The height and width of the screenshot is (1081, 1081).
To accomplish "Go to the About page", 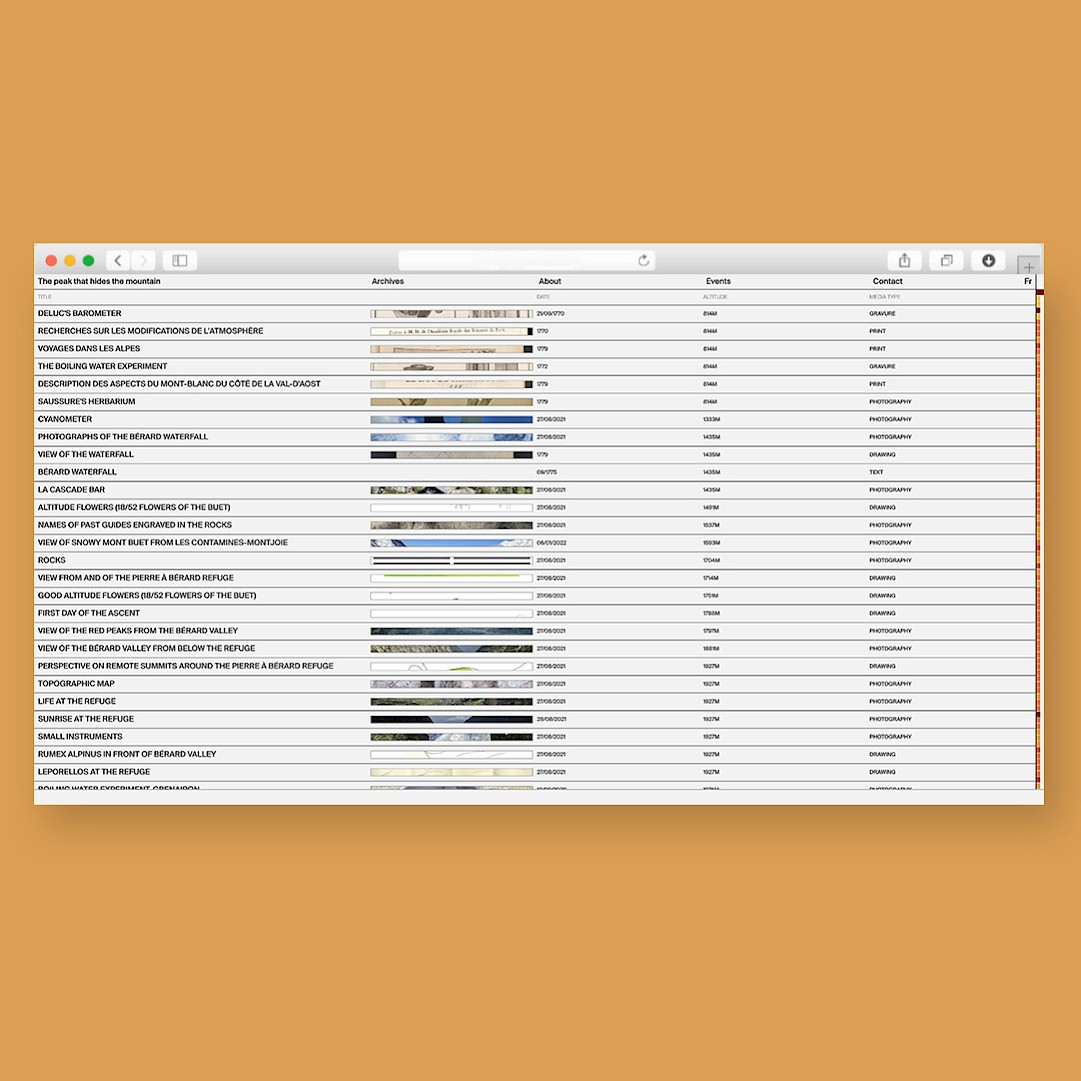I will pos(550,282).
